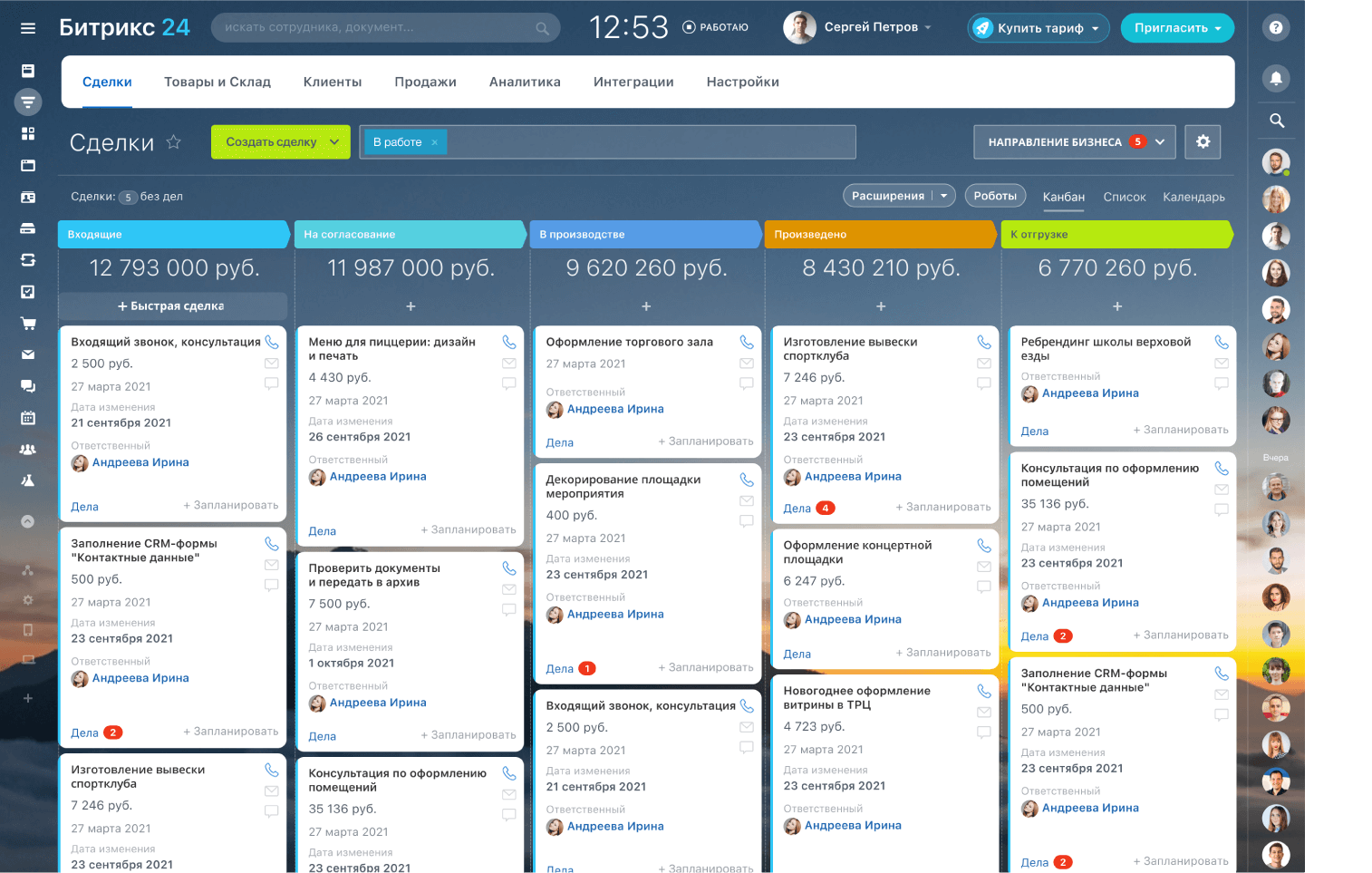Click envelope icon on Ребрендинг школы верховой езды card

point(1222,364)
